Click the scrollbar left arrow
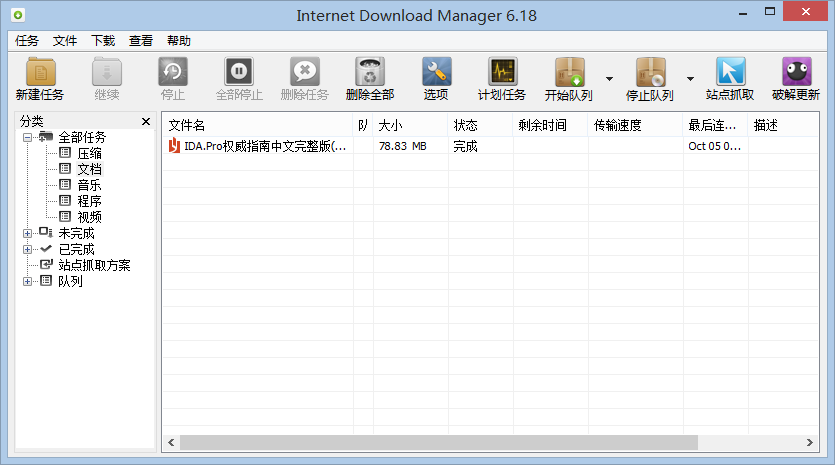 (x=171, y=442)
